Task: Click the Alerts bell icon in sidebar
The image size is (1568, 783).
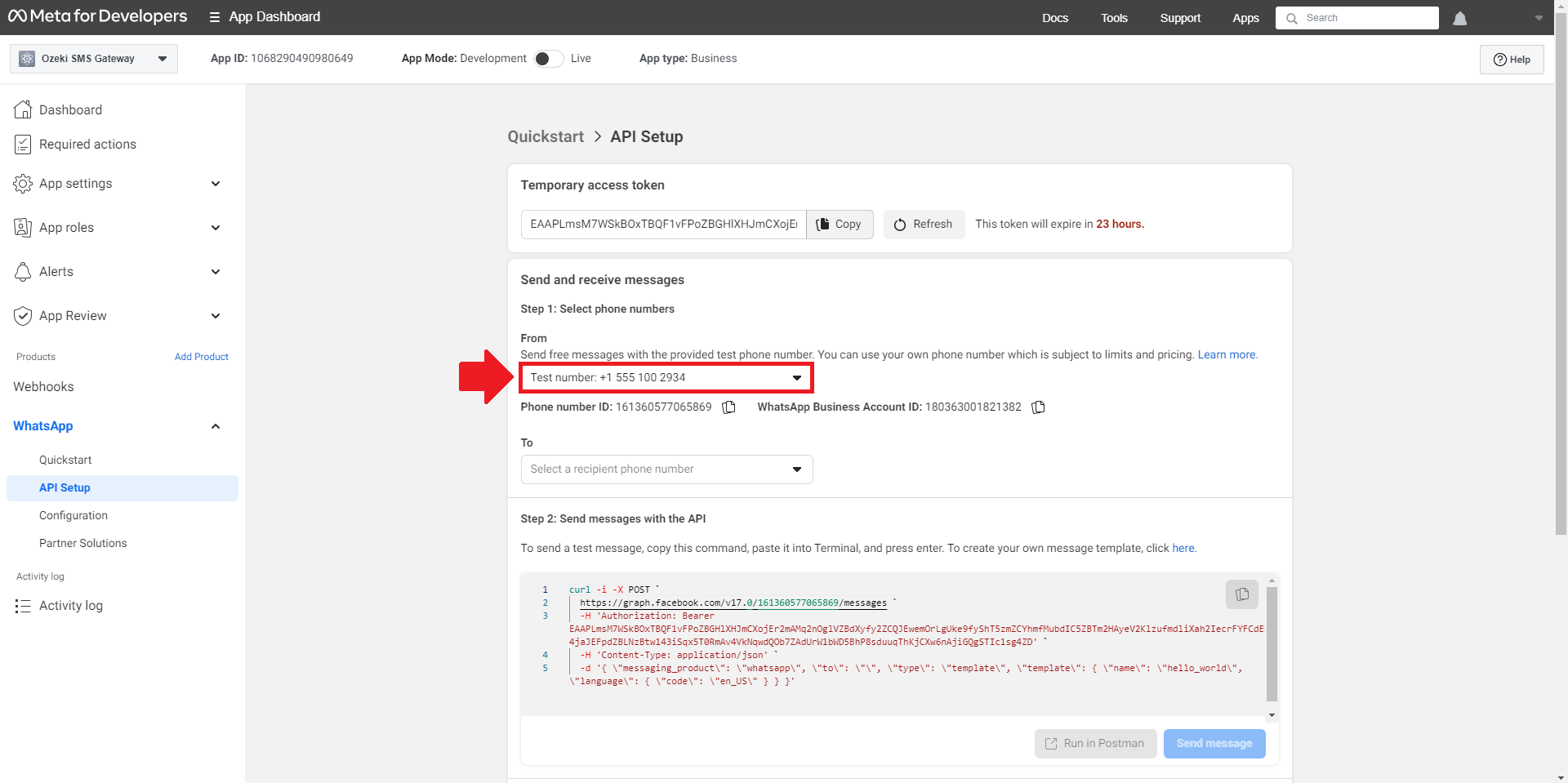Action: 23,272
